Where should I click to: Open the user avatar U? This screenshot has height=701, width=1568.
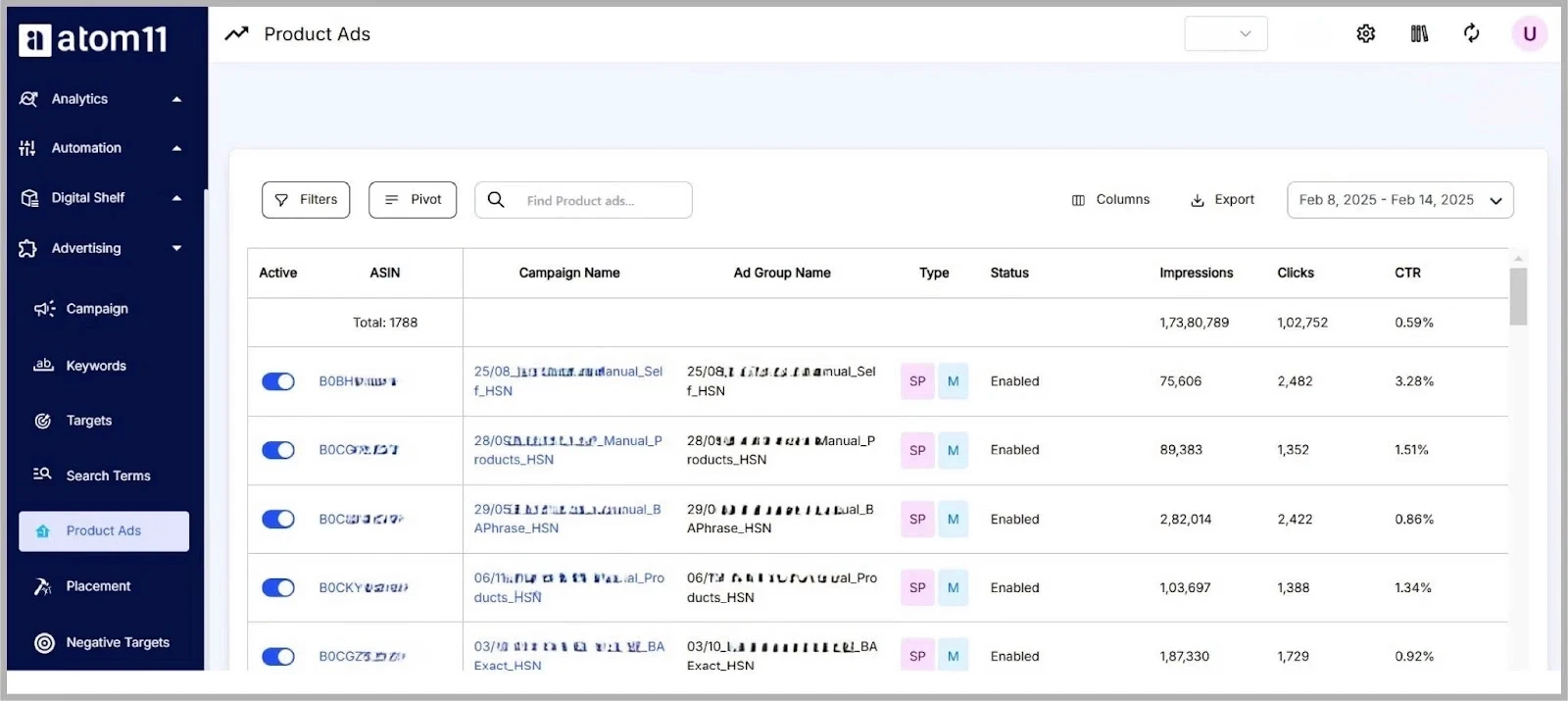click(x=1529, y=34)
